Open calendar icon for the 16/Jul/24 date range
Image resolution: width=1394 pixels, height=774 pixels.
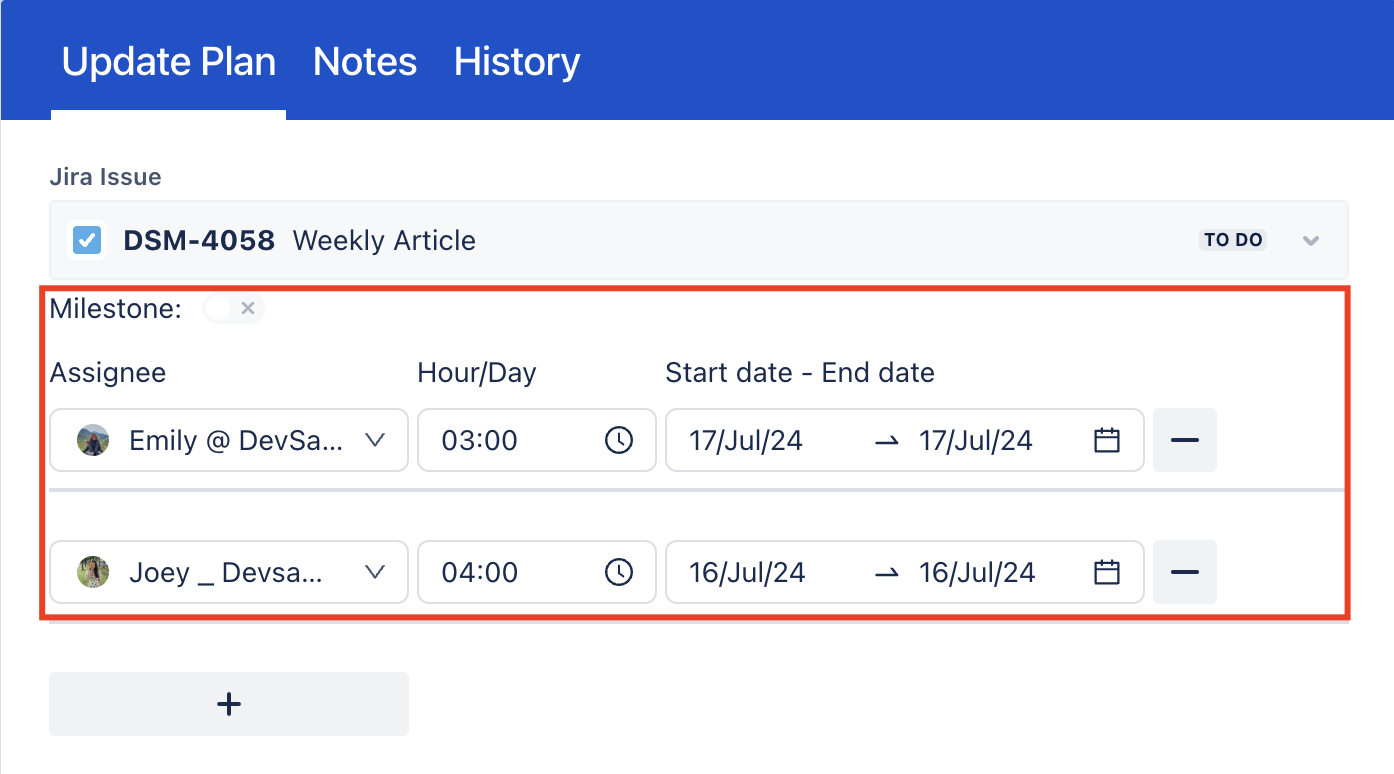(1106, 572)
